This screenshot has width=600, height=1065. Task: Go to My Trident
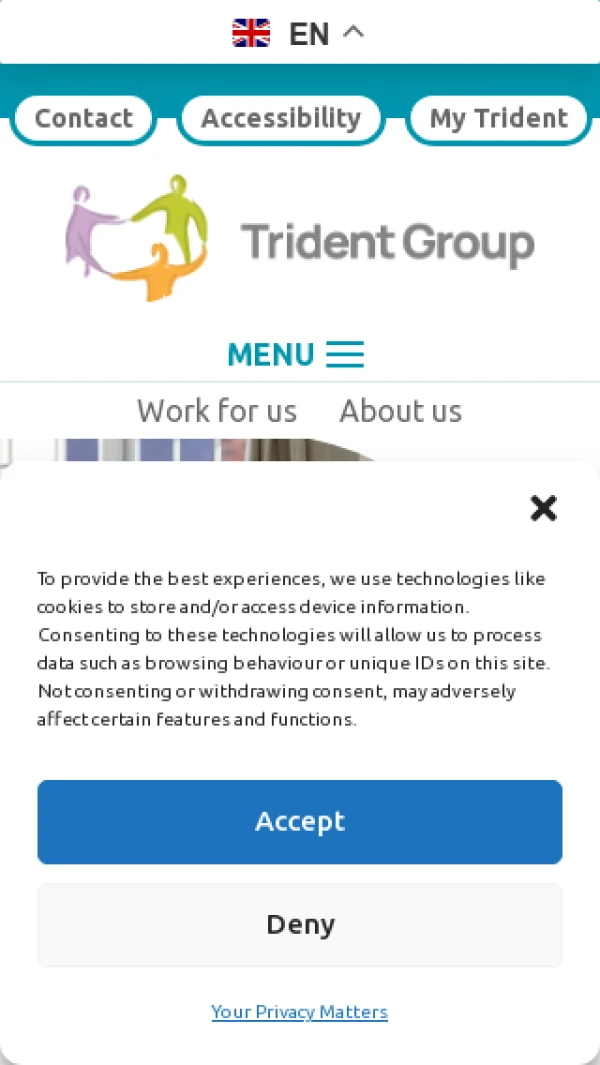click(x=499, y=119)
